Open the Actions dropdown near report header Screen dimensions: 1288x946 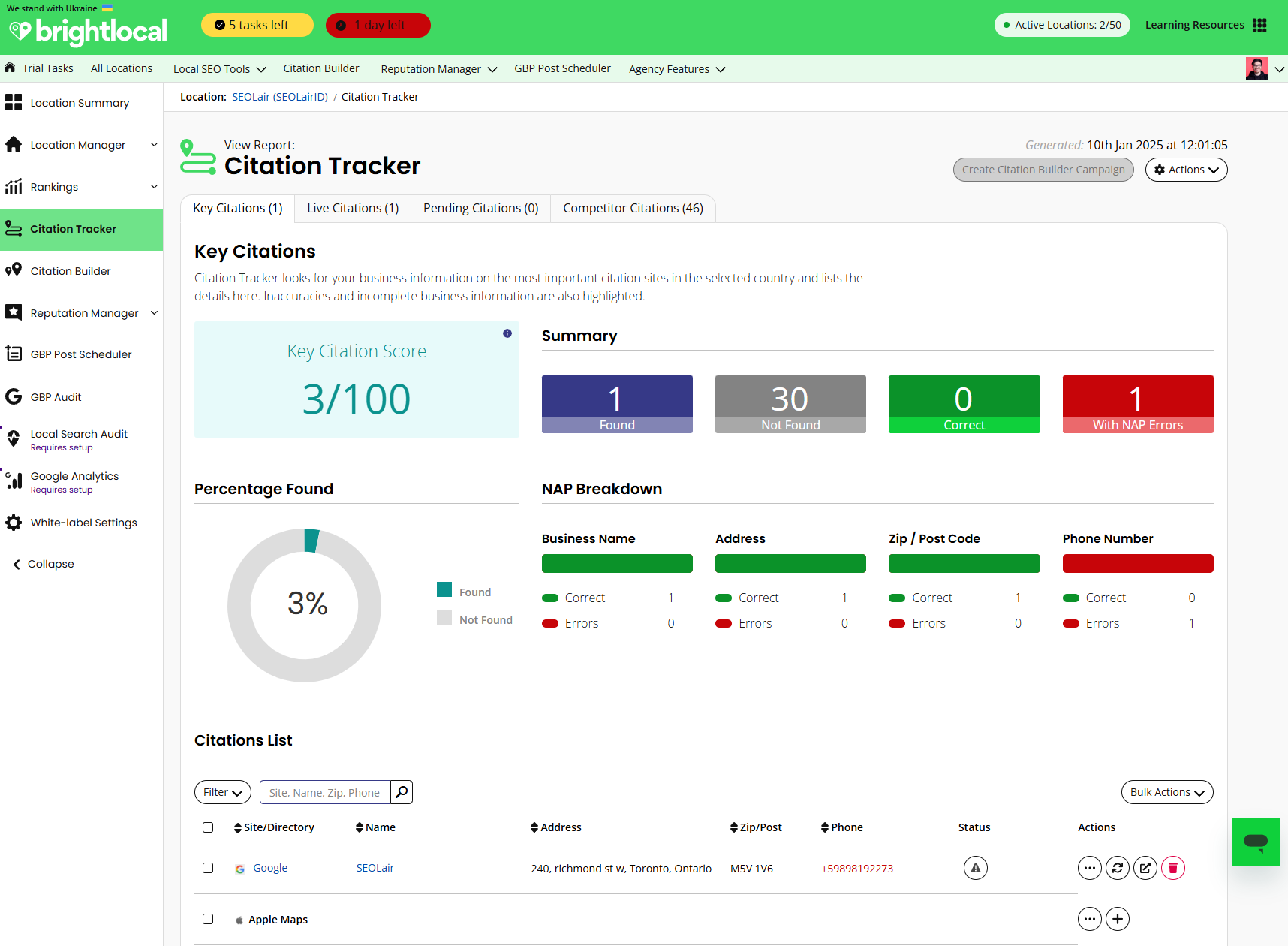pyautogui.click(x=1186, y=170)
